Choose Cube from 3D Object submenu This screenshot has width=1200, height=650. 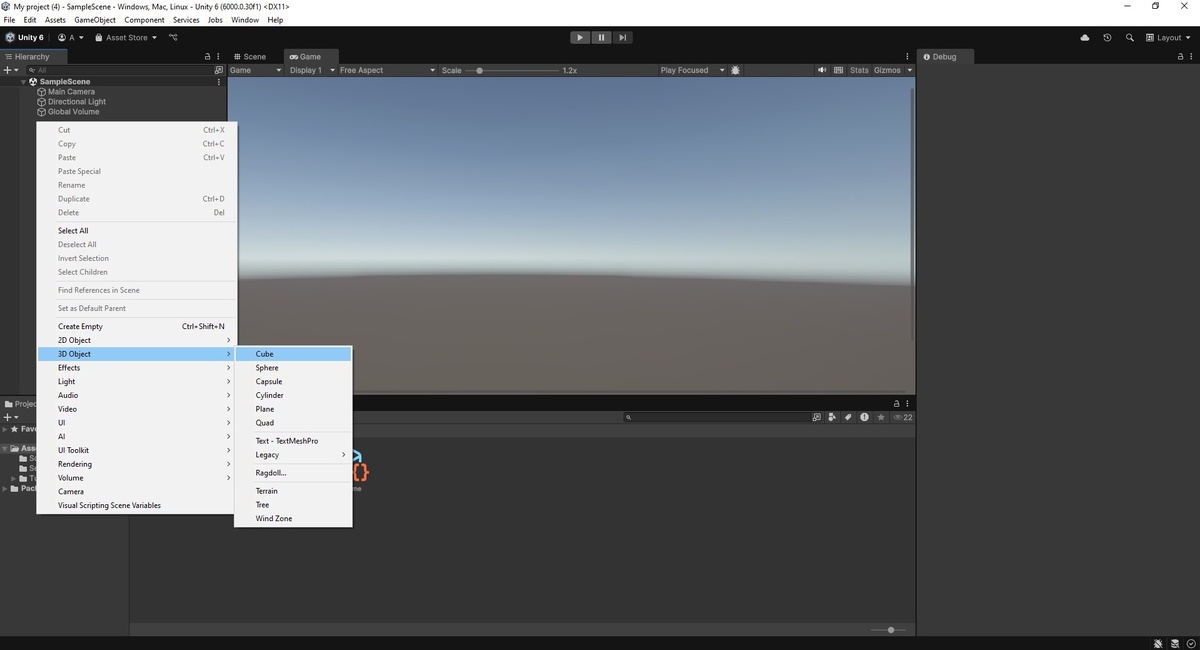pyautogui.click(x=293, y=354)
